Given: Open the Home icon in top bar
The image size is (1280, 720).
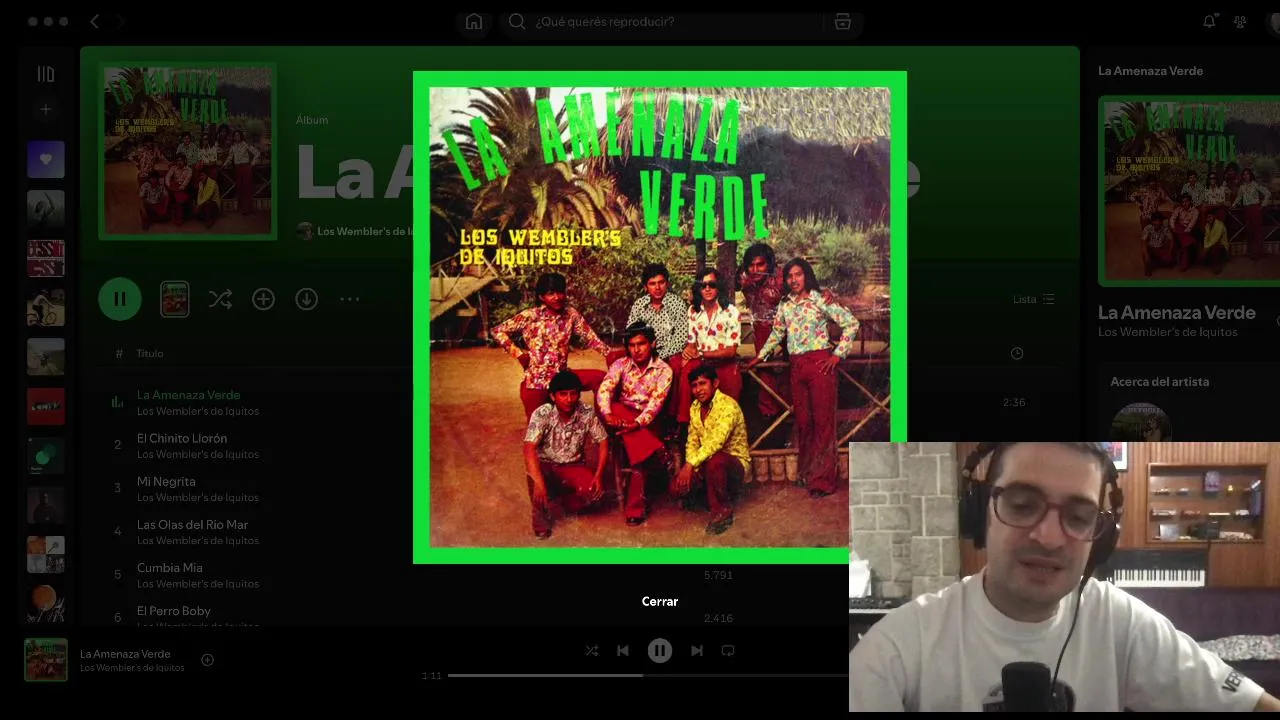Looking at the screenshot, I should (474, 22).
